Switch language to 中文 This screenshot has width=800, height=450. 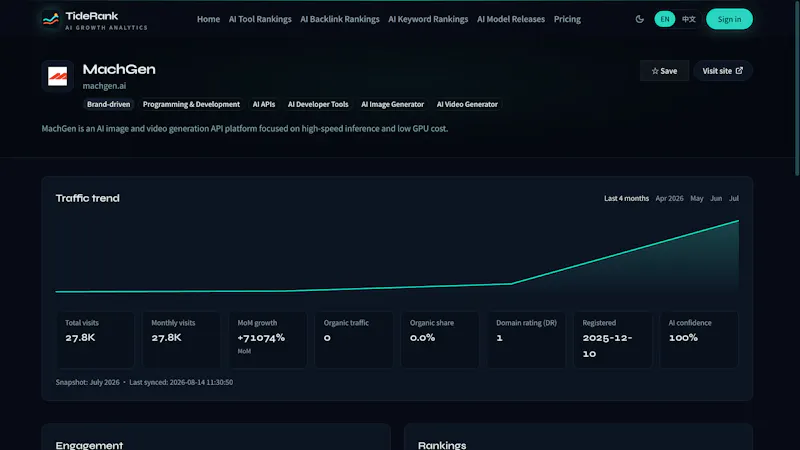689,19
